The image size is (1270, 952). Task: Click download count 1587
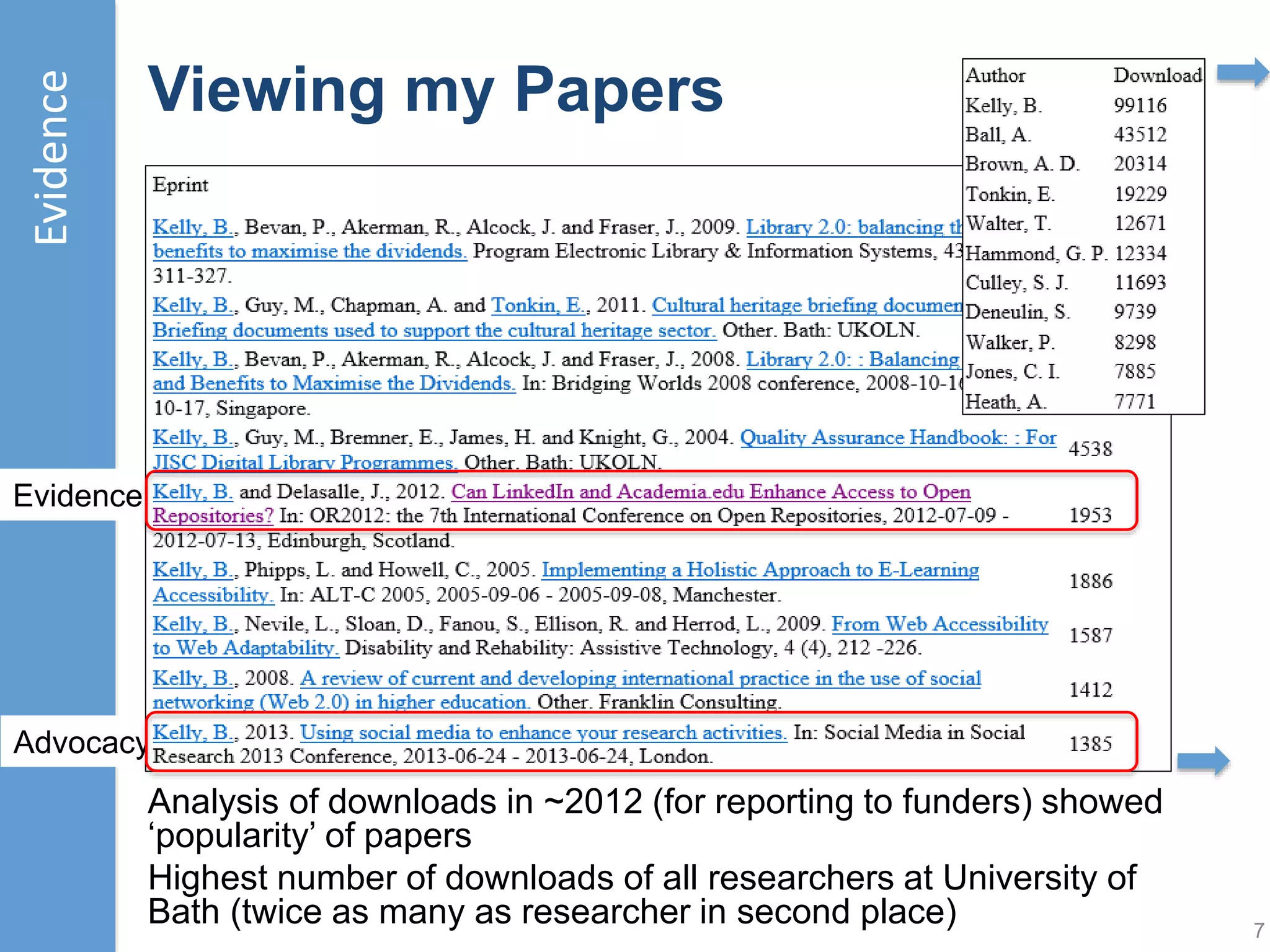pos(1091,635)
